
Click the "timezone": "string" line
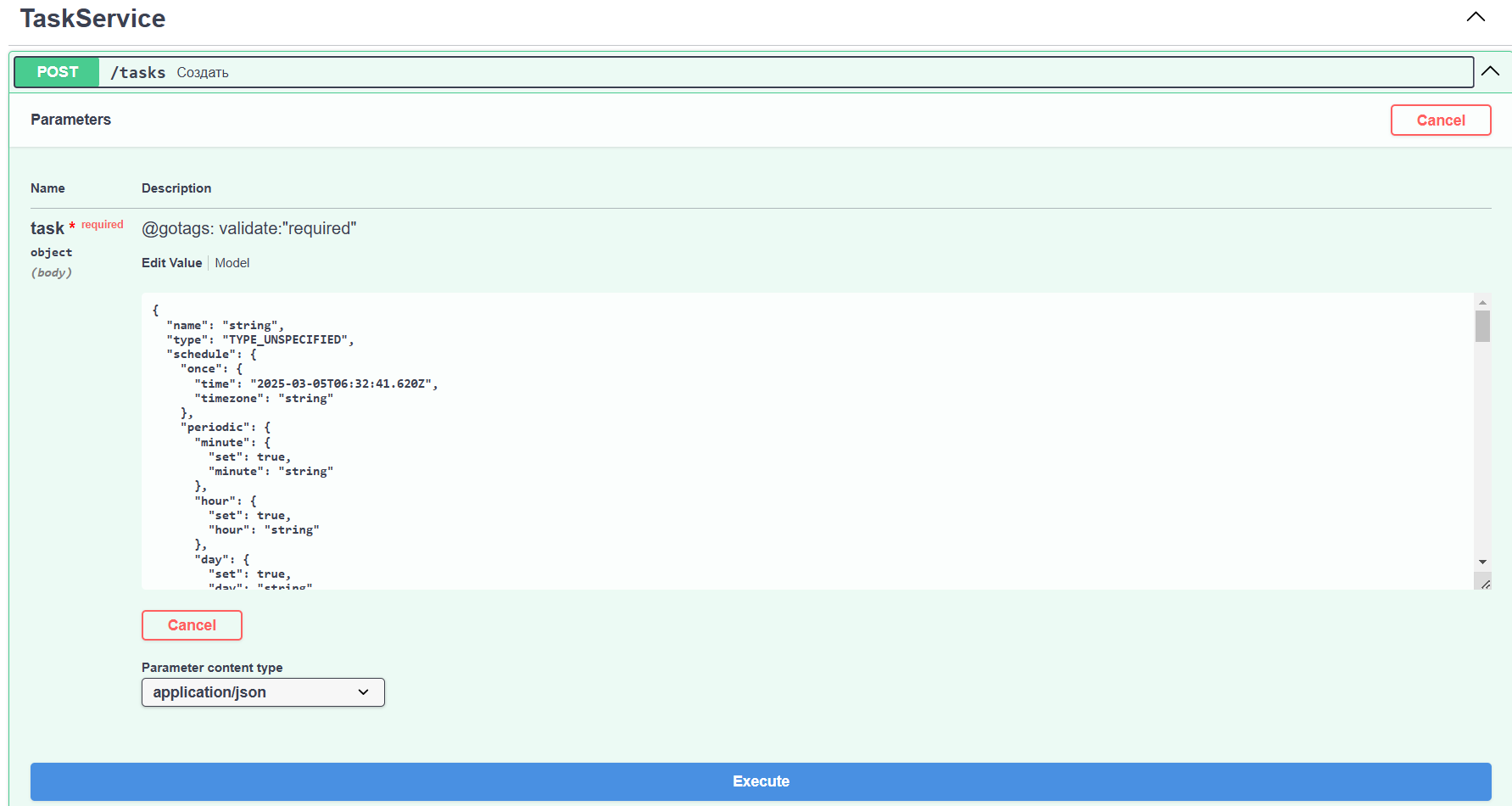(264, 399)
